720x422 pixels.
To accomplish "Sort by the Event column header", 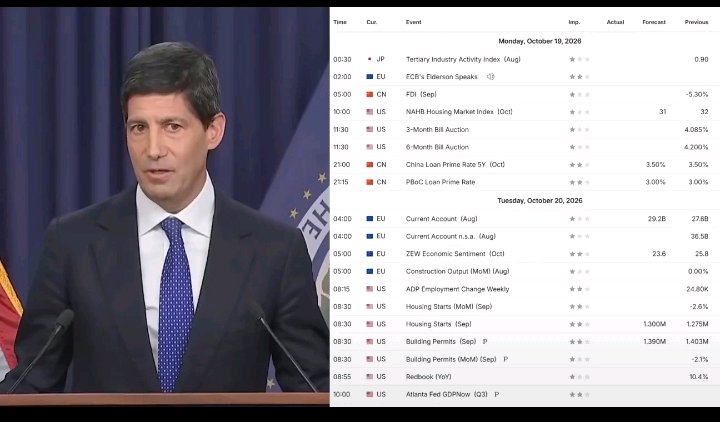I will [x=413, y=22].
